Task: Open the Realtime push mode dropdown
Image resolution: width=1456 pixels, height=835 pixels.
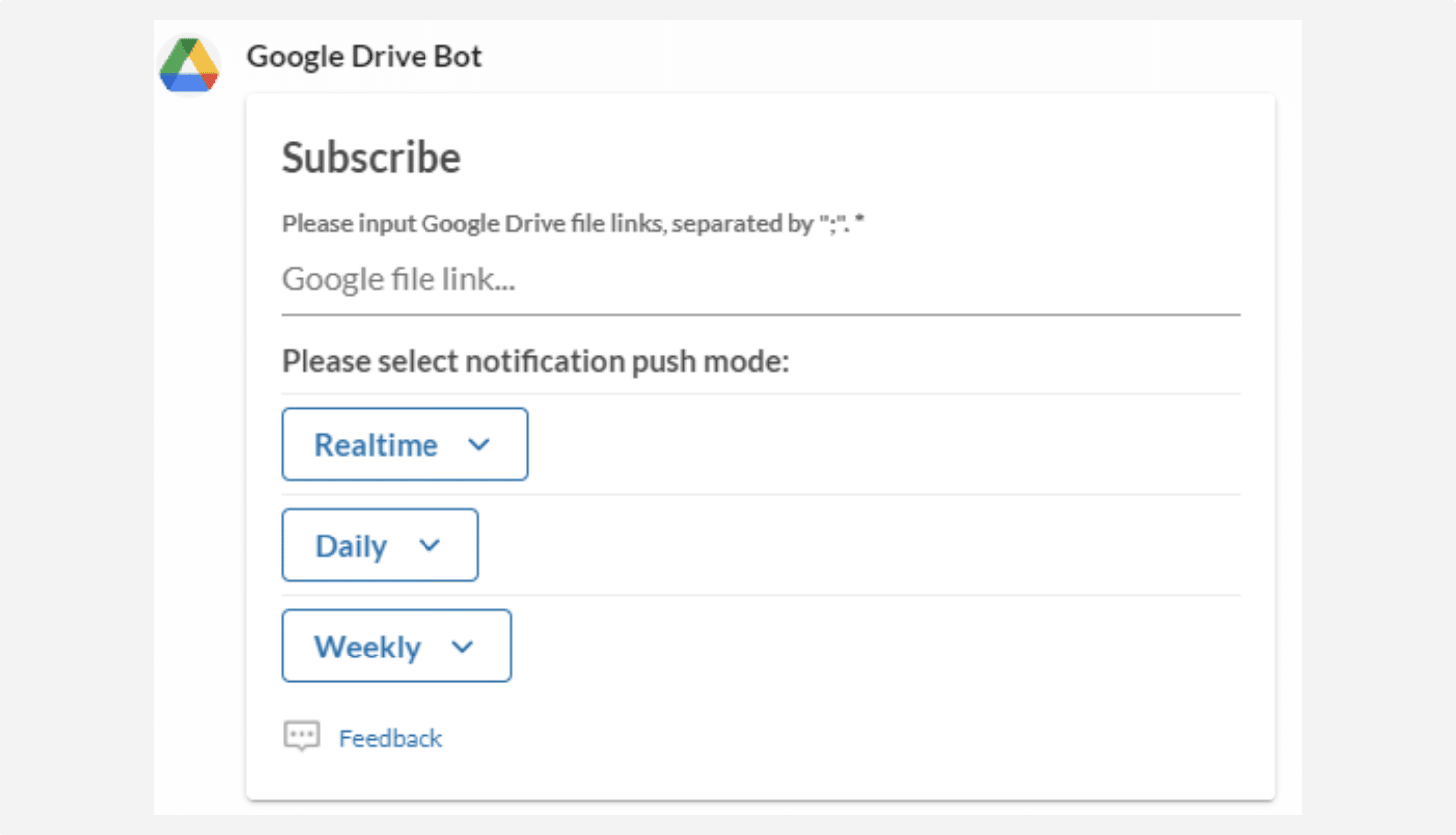Action: click(x=404, y=444)
